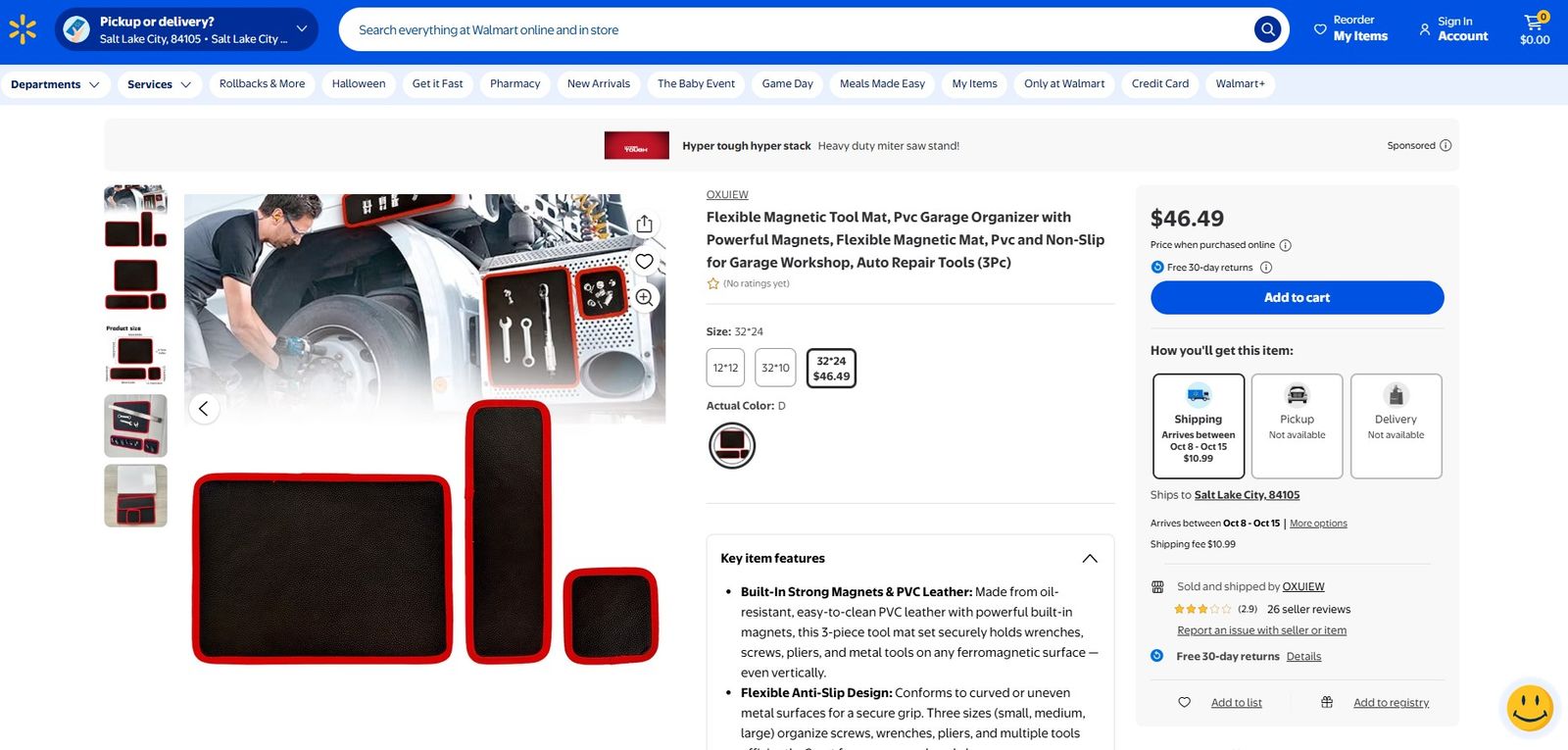Image resolution: width=1568 pixels, height=750 pixels.
Task: Click the share icon on product image
Action: point(644,225)
